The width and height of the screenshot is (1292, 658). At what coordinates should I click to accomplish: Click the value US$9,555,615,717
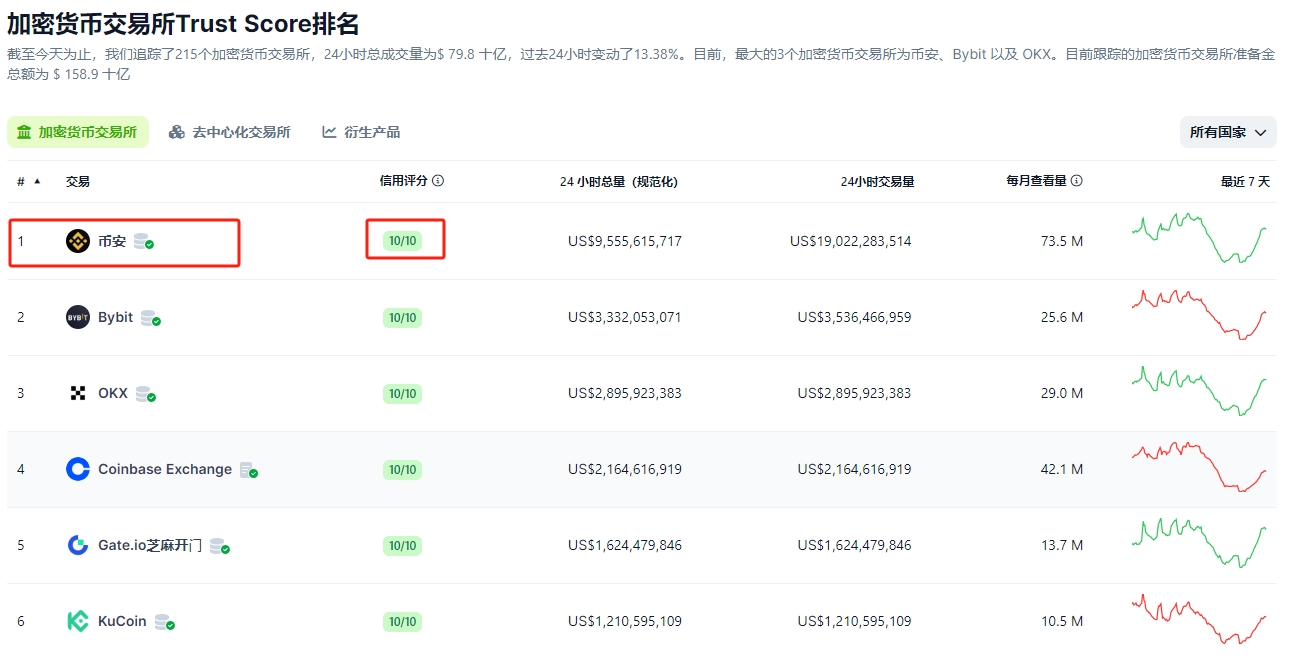coord(625,241)
